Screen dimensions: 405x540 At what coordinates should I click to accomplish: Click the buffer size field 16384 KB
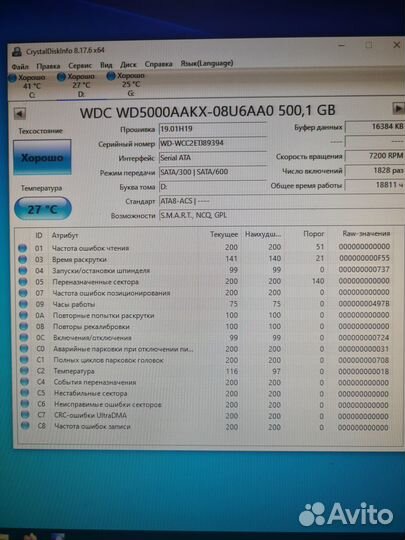[x=375, y=127]
